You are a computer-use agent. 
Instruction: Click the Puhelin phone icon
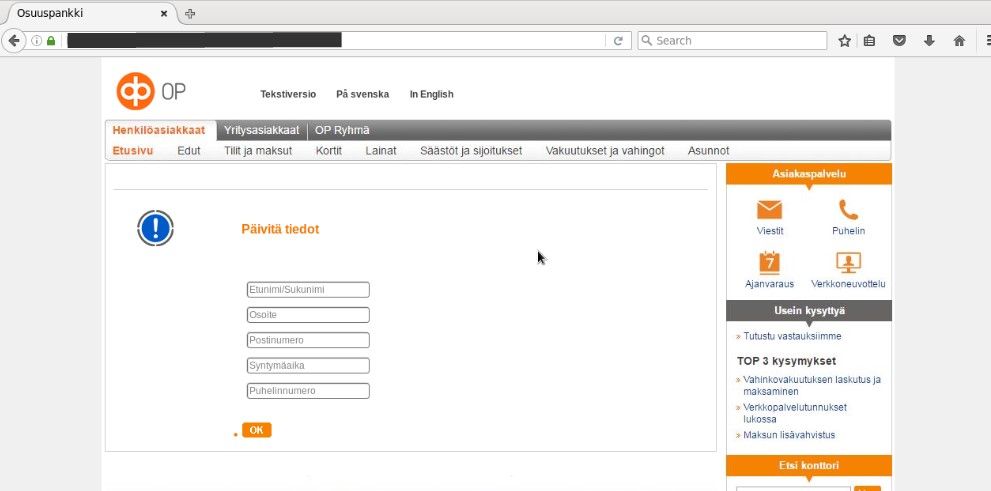click(x=848, y=209)
